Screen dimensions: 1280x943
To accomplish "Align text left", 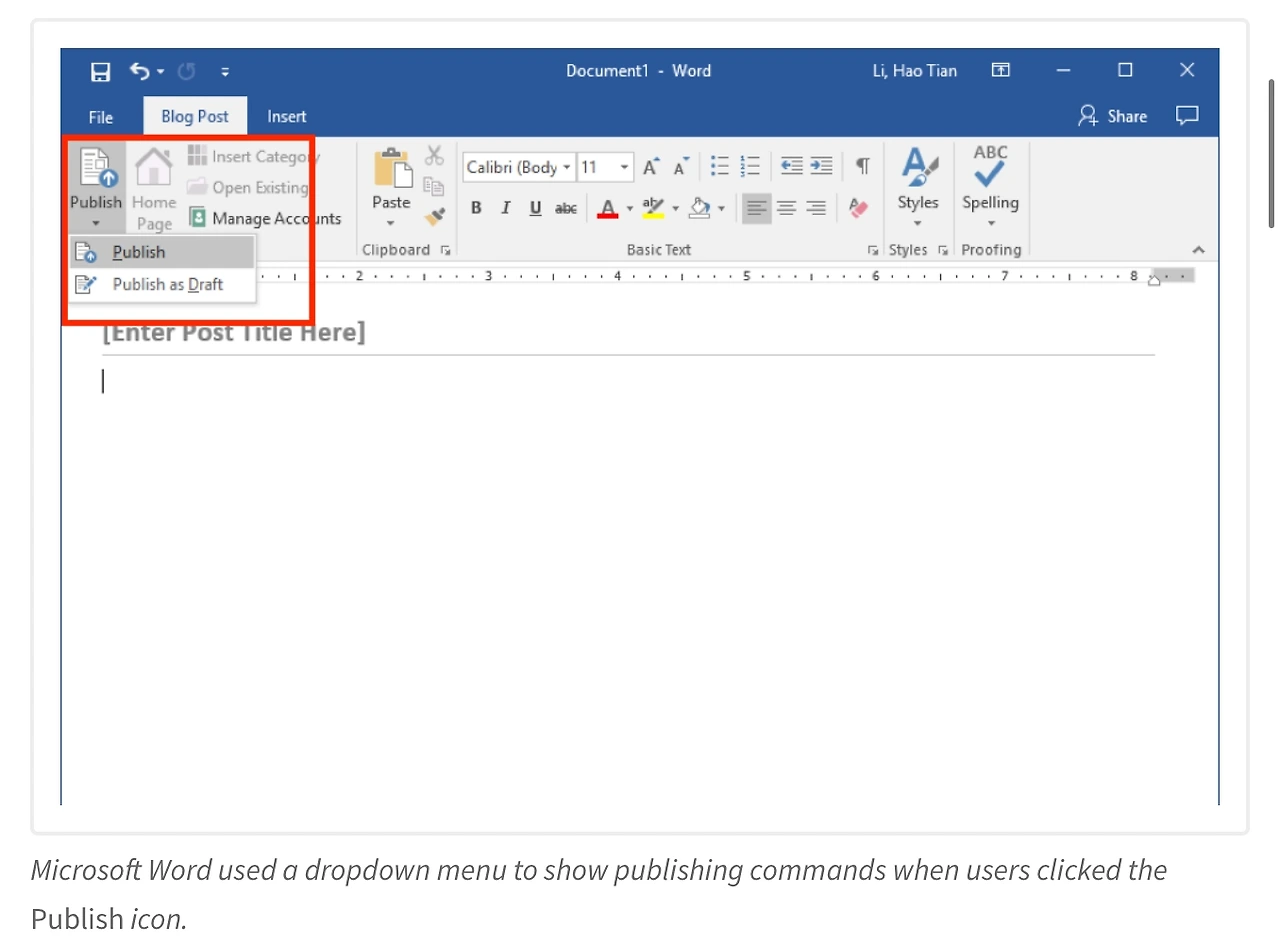I will [x=757, y=208].
